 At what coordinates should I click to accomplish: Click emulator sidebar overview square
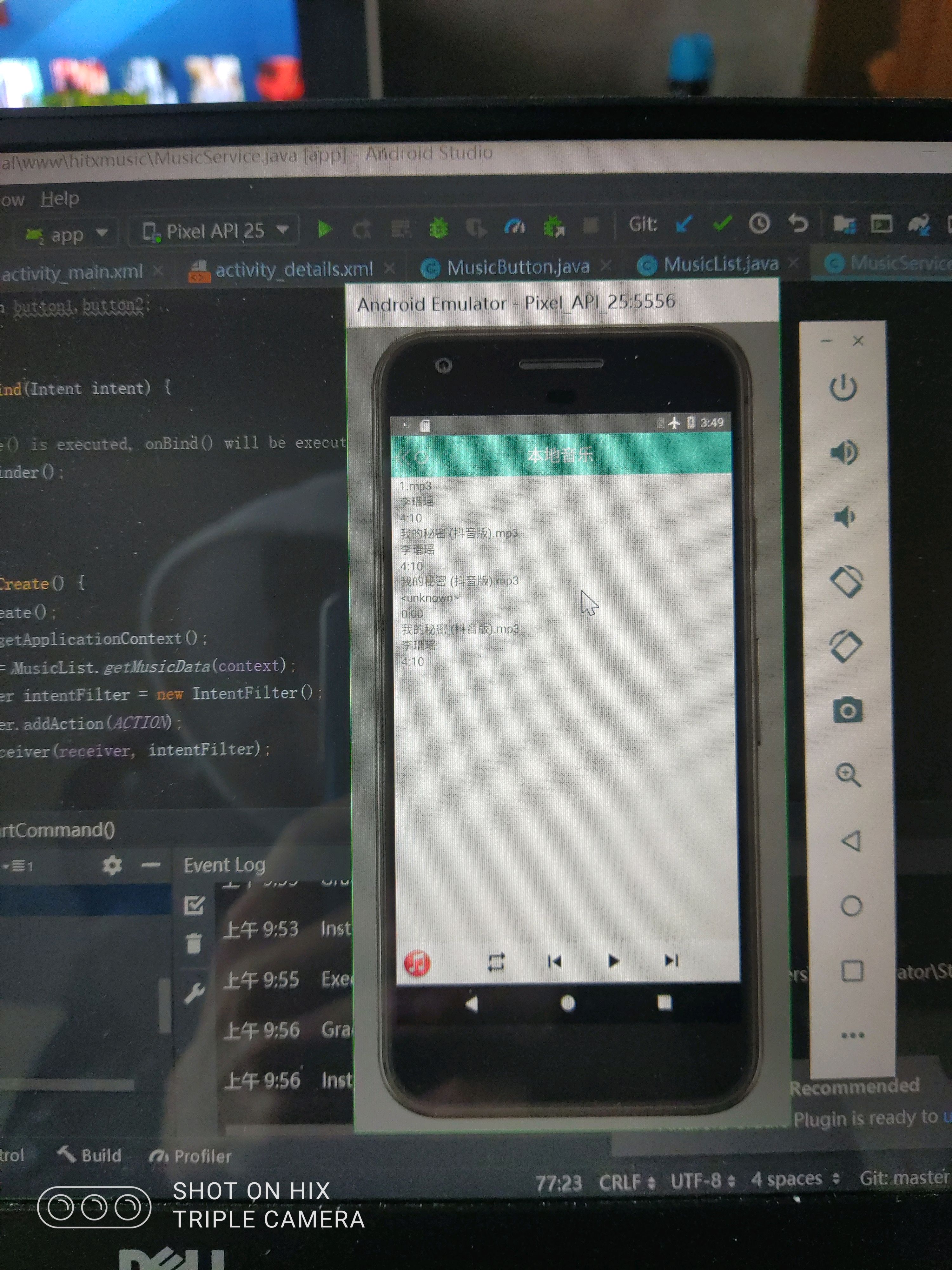pyautogui.click(x=852, y=971)
